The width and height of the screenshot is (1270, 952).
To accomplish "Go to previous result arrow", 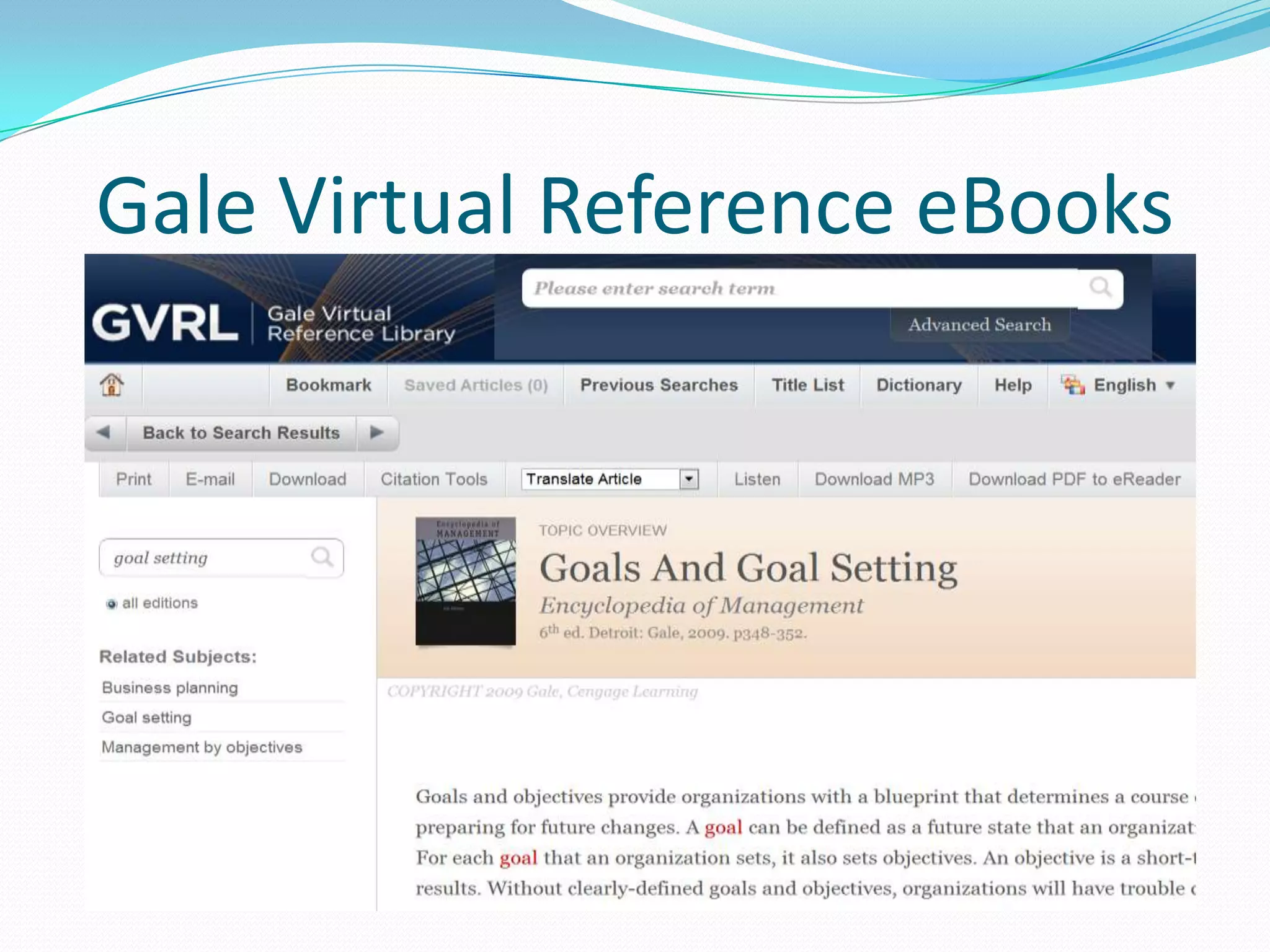I will pos(104,433).
